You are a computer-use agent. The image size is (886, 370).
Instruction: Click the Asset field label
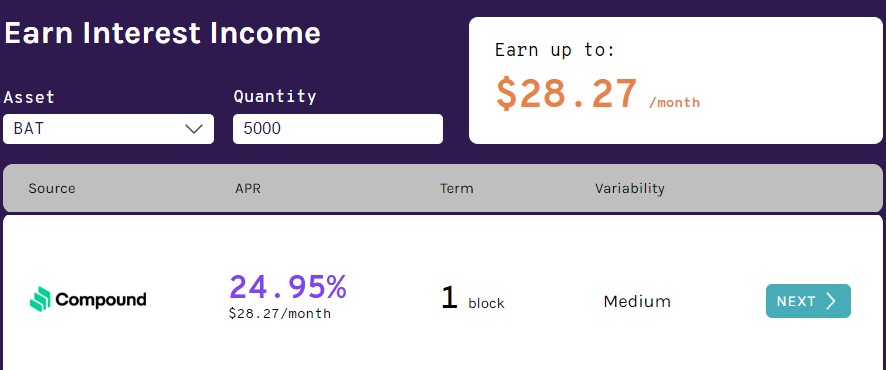coord(29,97)
